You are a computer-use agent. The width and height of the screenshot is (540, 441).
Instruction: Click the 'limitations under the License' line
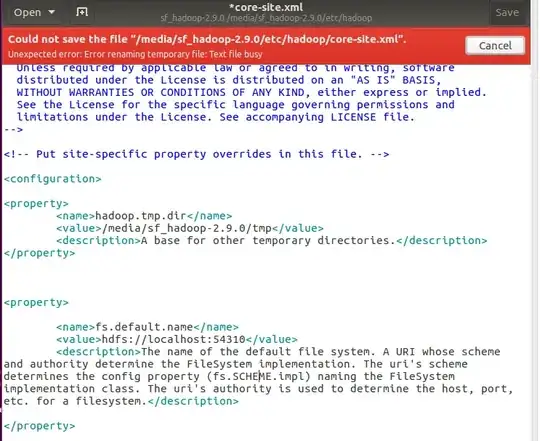216,117
